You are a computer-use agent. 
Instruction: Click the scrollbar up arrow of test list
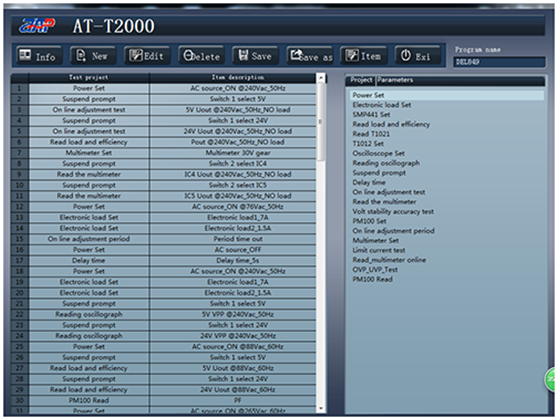[321, 78]
